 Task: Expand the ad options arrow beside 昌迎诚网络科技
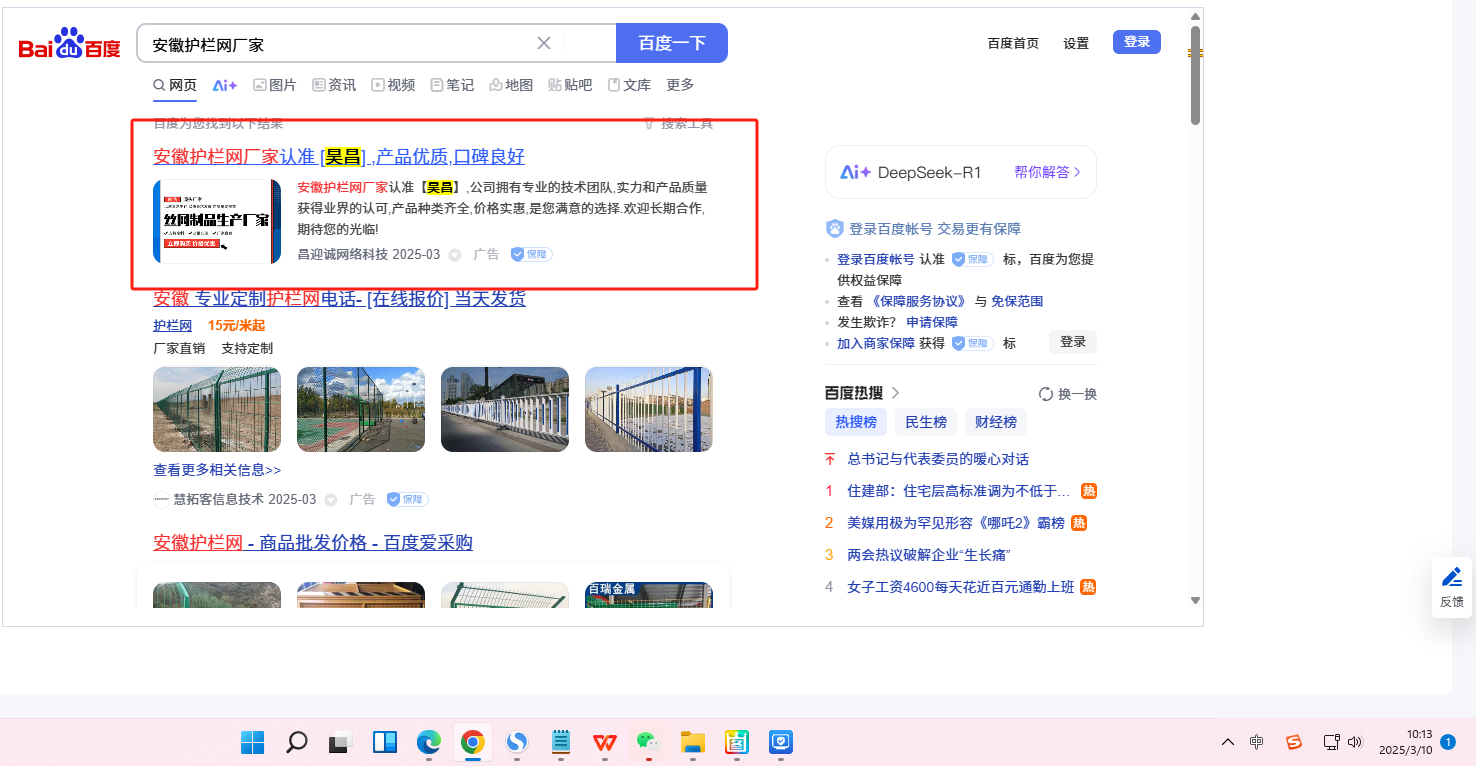pos(455,255)
